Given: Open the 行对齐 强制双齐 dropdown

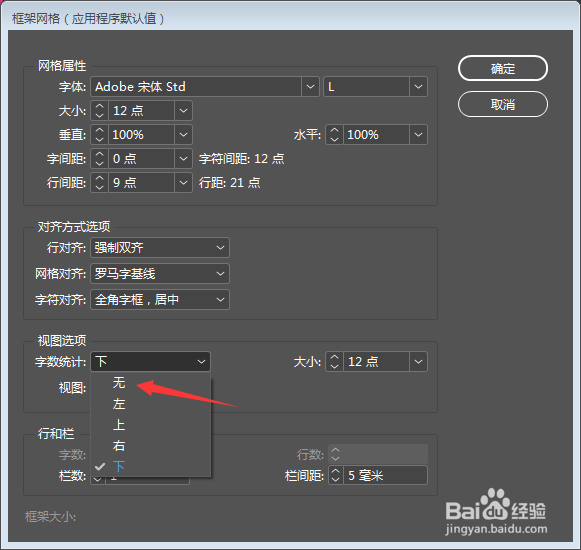Looking at the screenshot, I should 160,248.
